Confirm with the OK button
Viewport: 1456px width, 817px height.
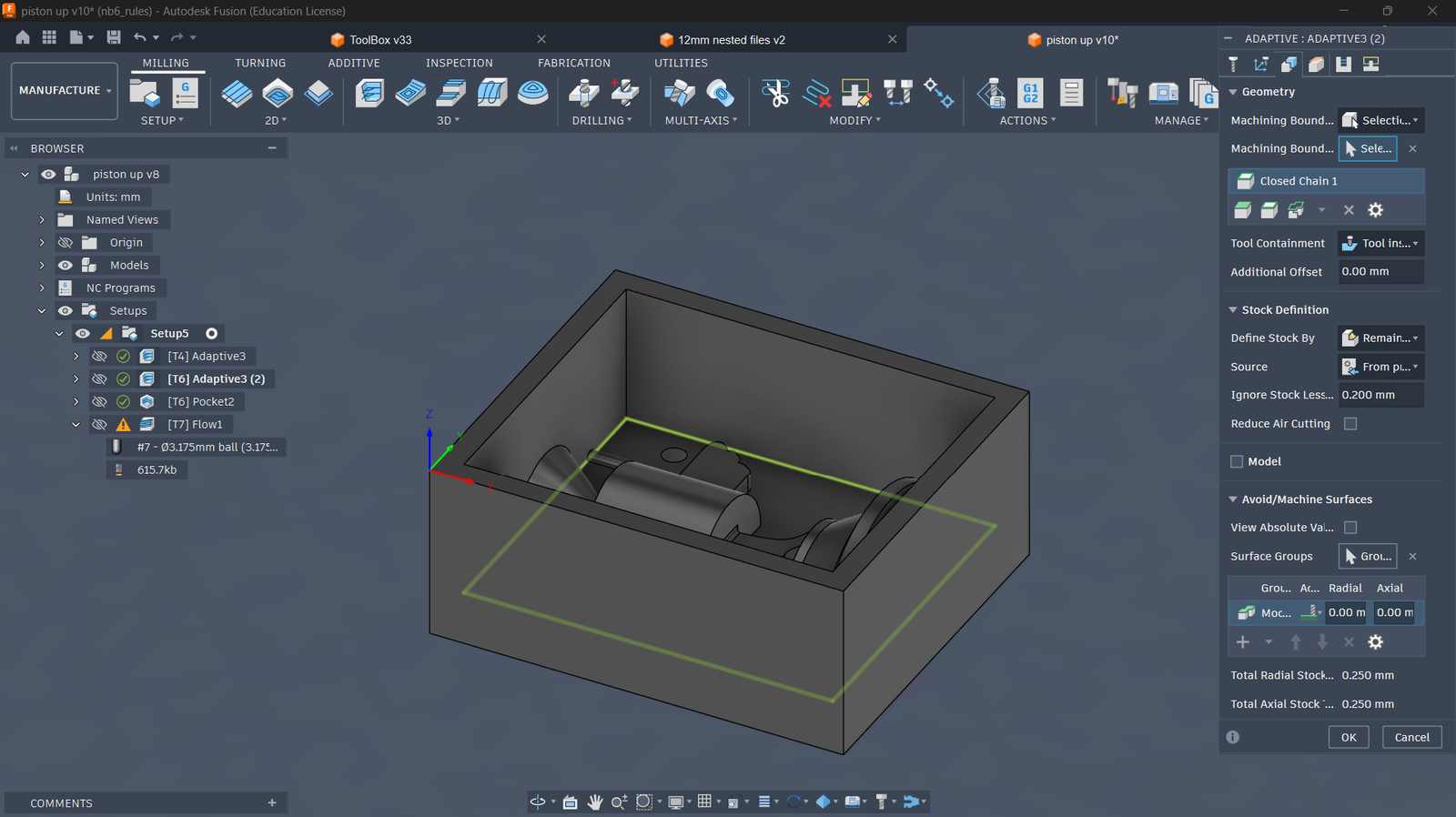pyautogui.click(x=1349, y=737)
